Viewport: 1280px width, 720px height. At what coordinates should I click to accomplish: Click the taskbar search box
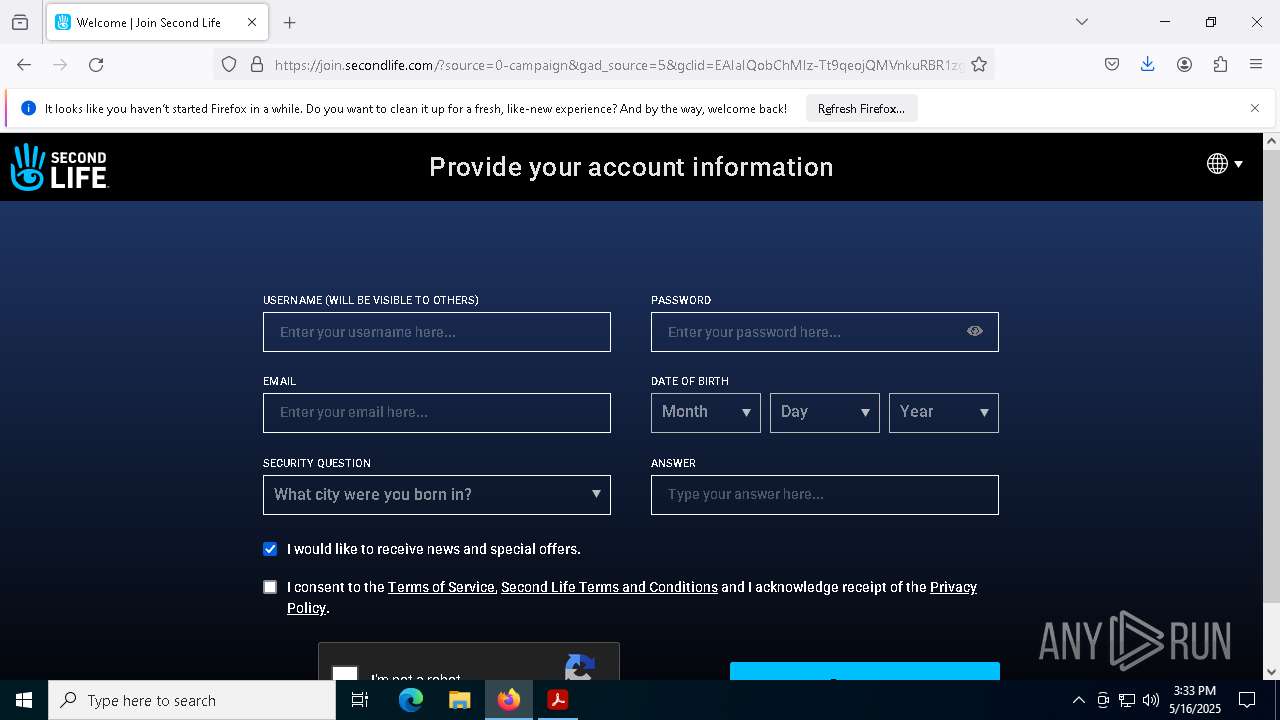pyautogui.click(x=192, y=700)
